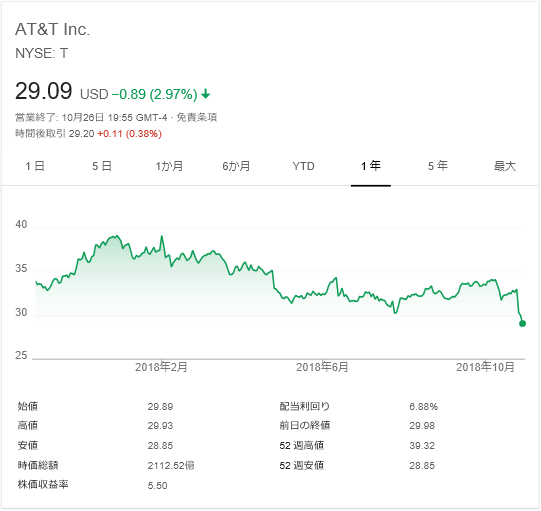Click the 2018年2月 axis label
Image resolution: width=541 pixels, height=511 pixels.
[x=161, y=367]
